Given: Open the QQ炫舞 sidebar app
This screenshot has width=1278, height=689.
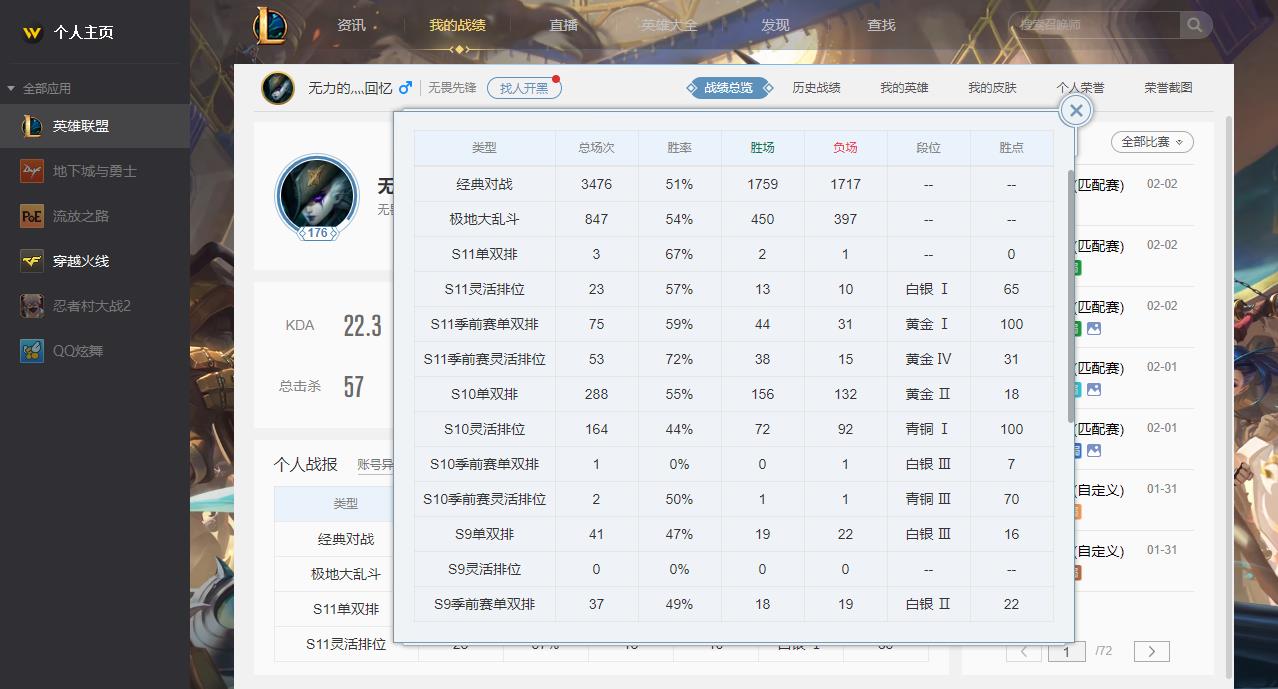Looking at the screenshot, I should pyautogui.click(x=94, y=351).
